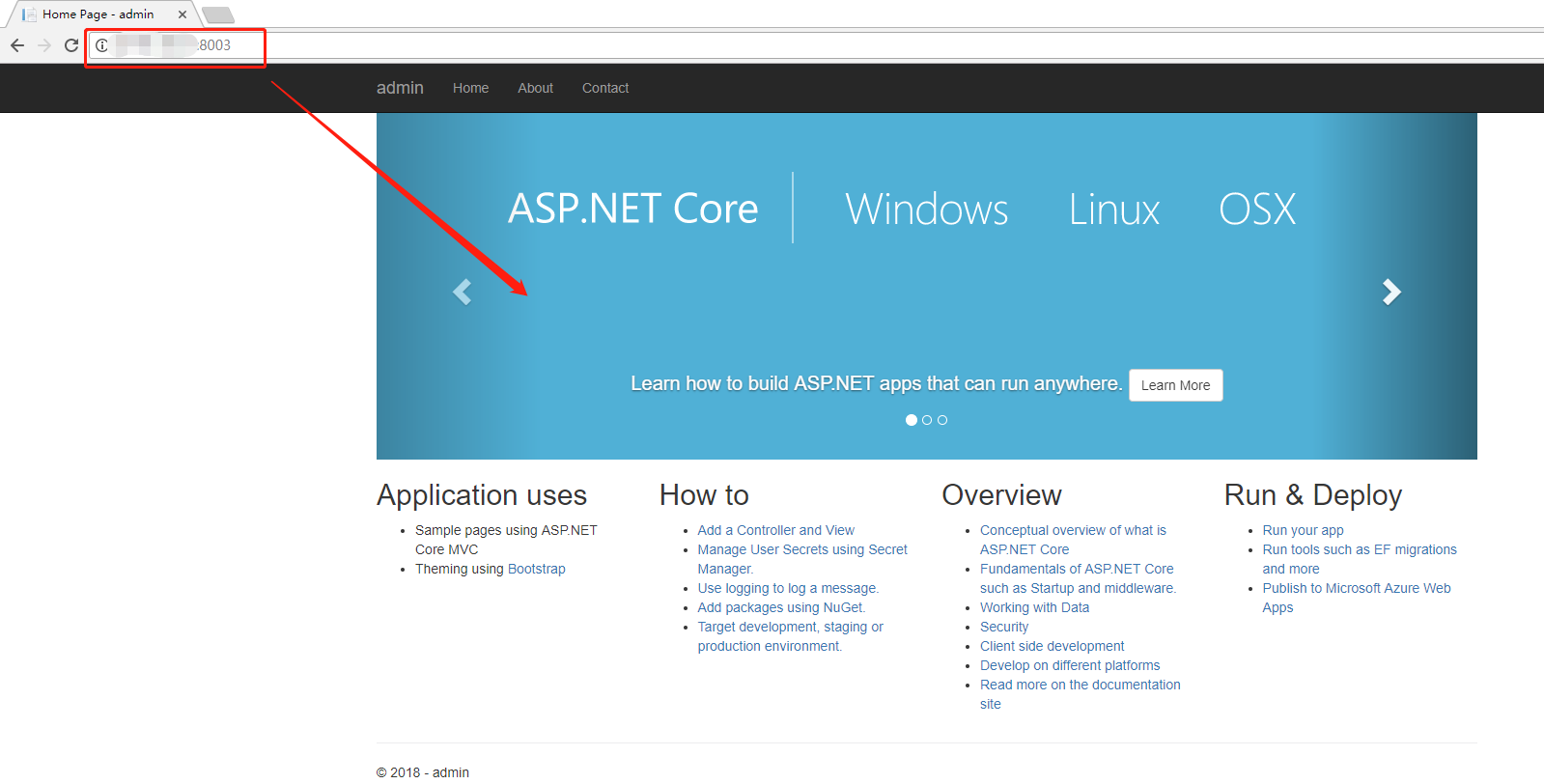Reload the page with the refresh icon
Image resolution: width=1544 pixels, height=784 pixels.
pos(71,45)
